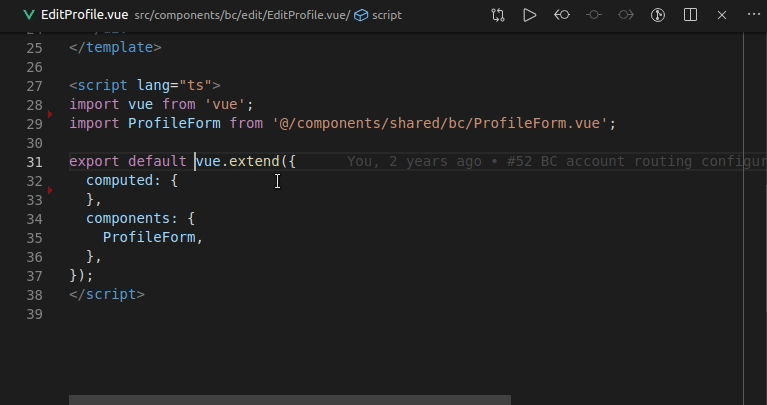Screen dimensions: 767x405
Task: Click 'ProfileForm,' on line 35
Action: point(153,237)
